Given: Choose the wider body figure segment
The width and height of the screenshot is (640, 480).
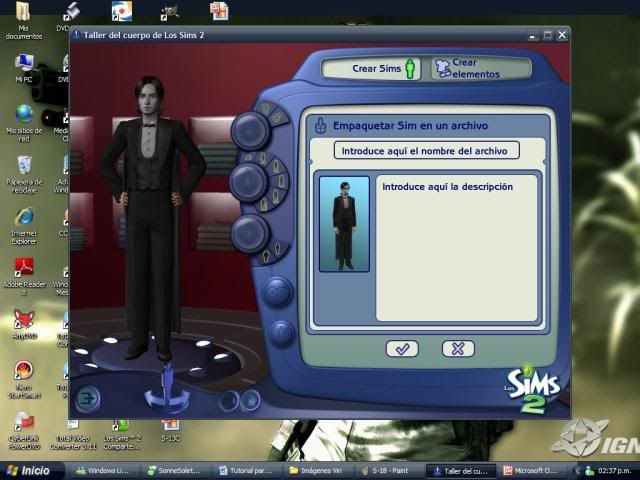Looking at the screenshot, I should pyautogui.click(x=266, y=256).
